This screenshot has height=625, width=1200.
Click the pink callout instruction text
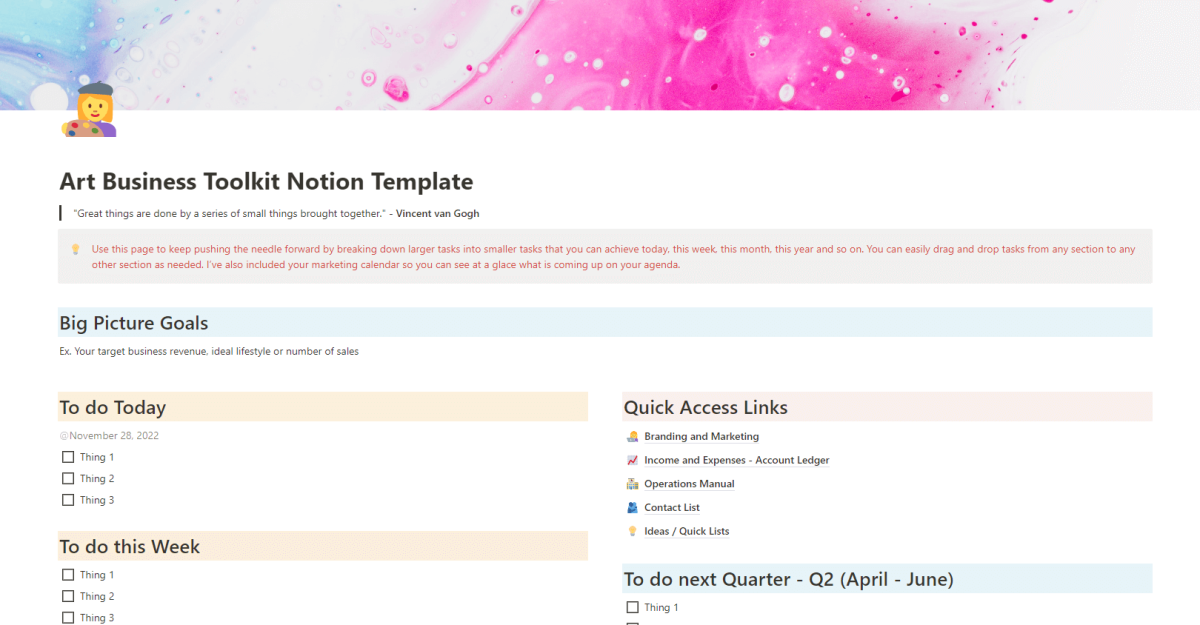click(613, 257)
